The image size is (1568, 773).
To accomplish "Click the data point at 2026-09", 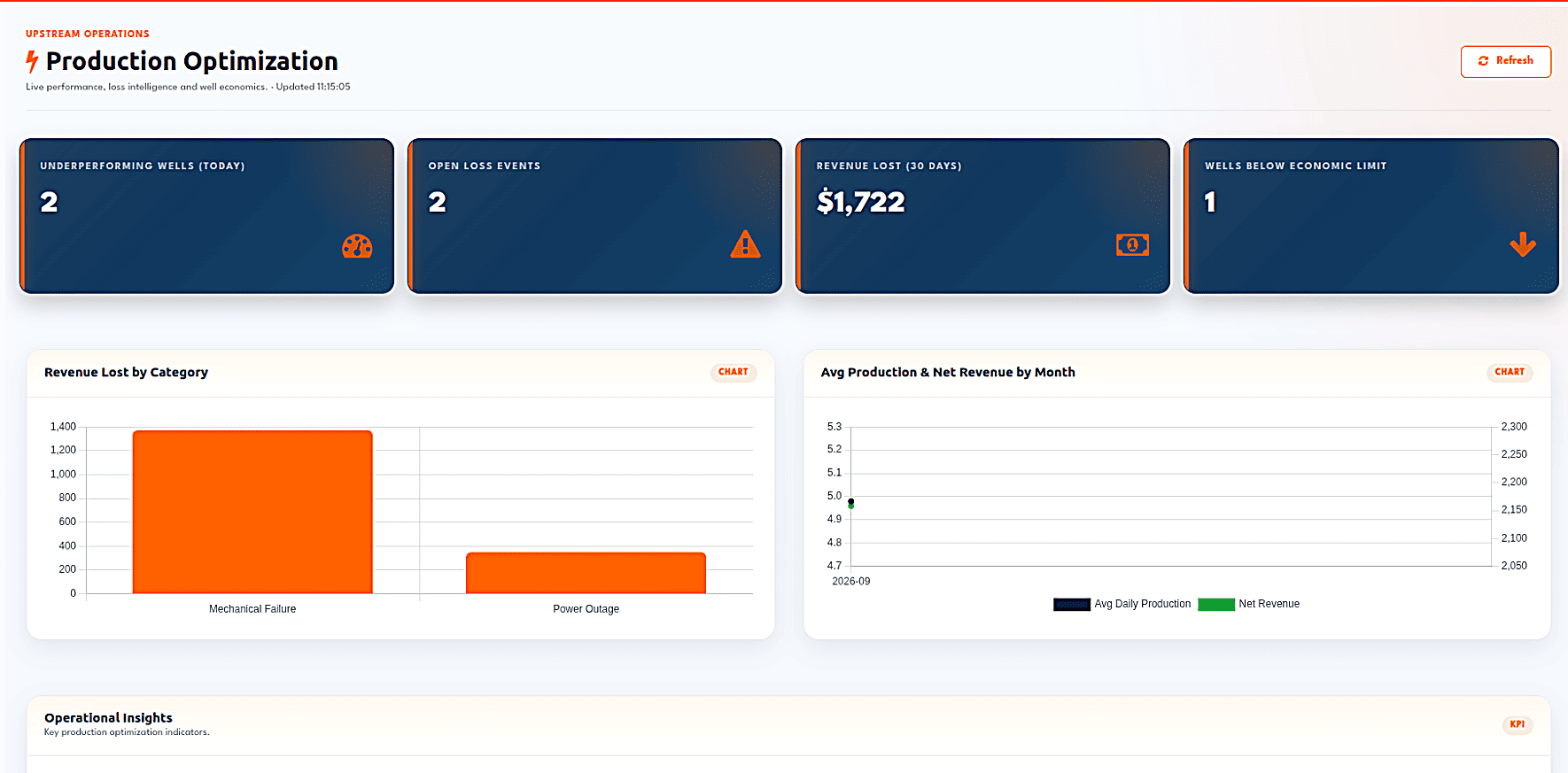I will [850, 503].
